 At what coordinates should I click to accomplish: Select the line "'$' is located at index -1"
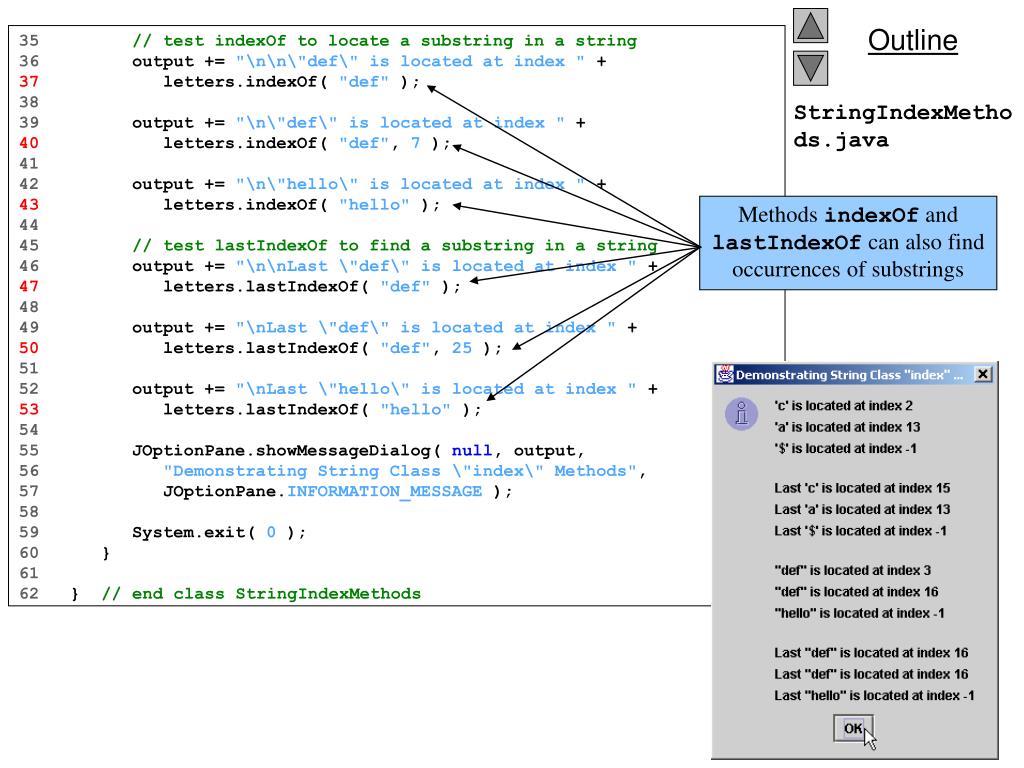845,449
